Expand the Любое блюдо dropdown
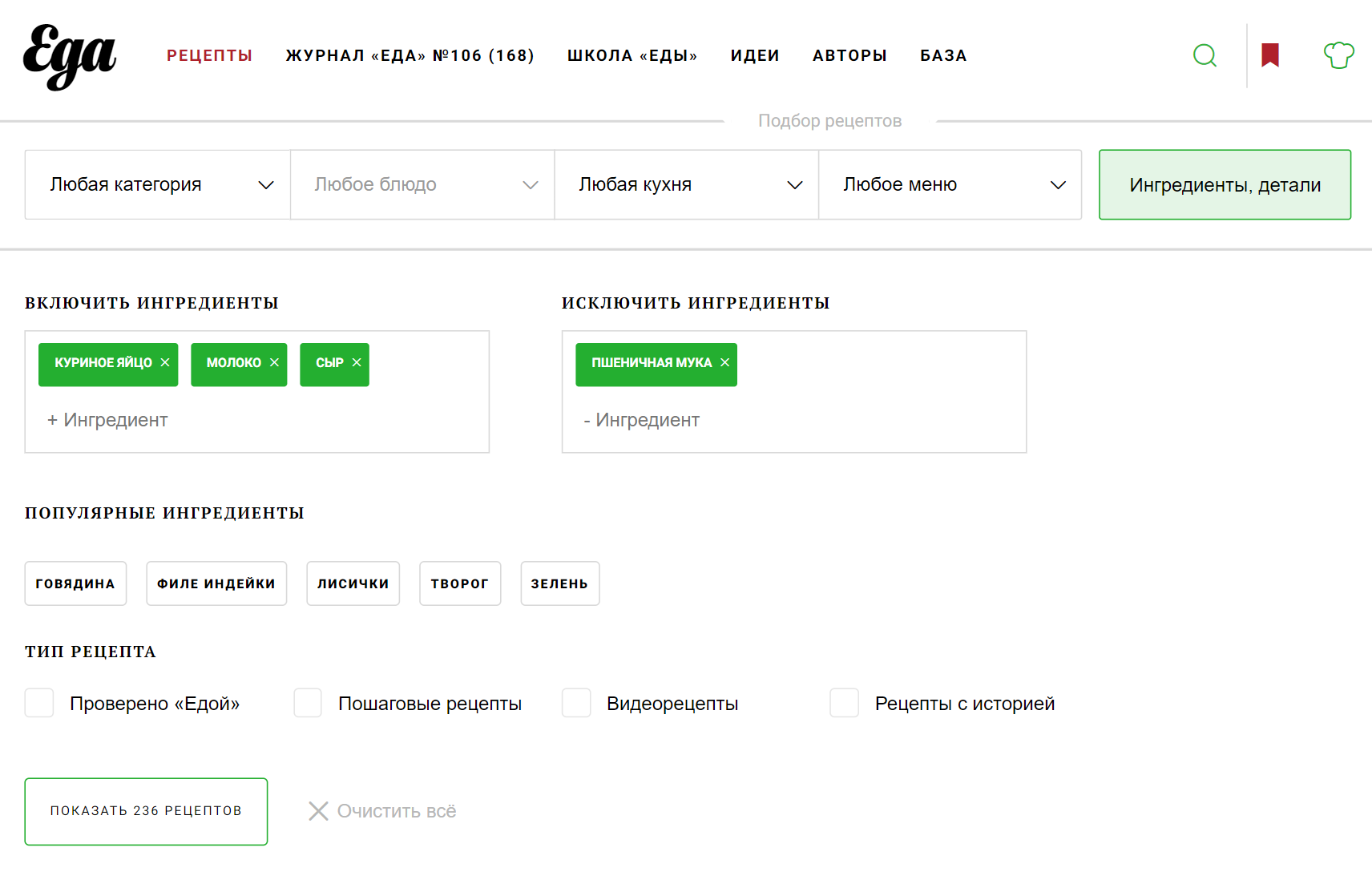The image size is (1372, 880). pyautogui.click(x=422, y=184)
